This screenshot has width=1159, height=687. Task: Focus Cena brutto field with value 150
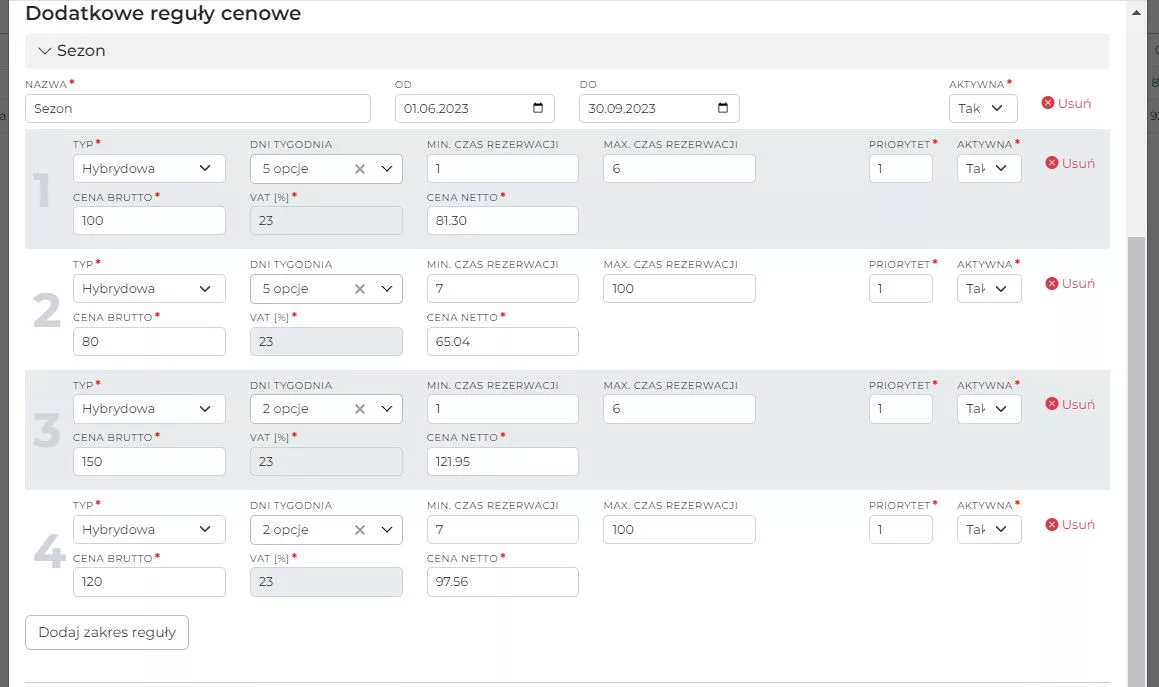(149, 462)
